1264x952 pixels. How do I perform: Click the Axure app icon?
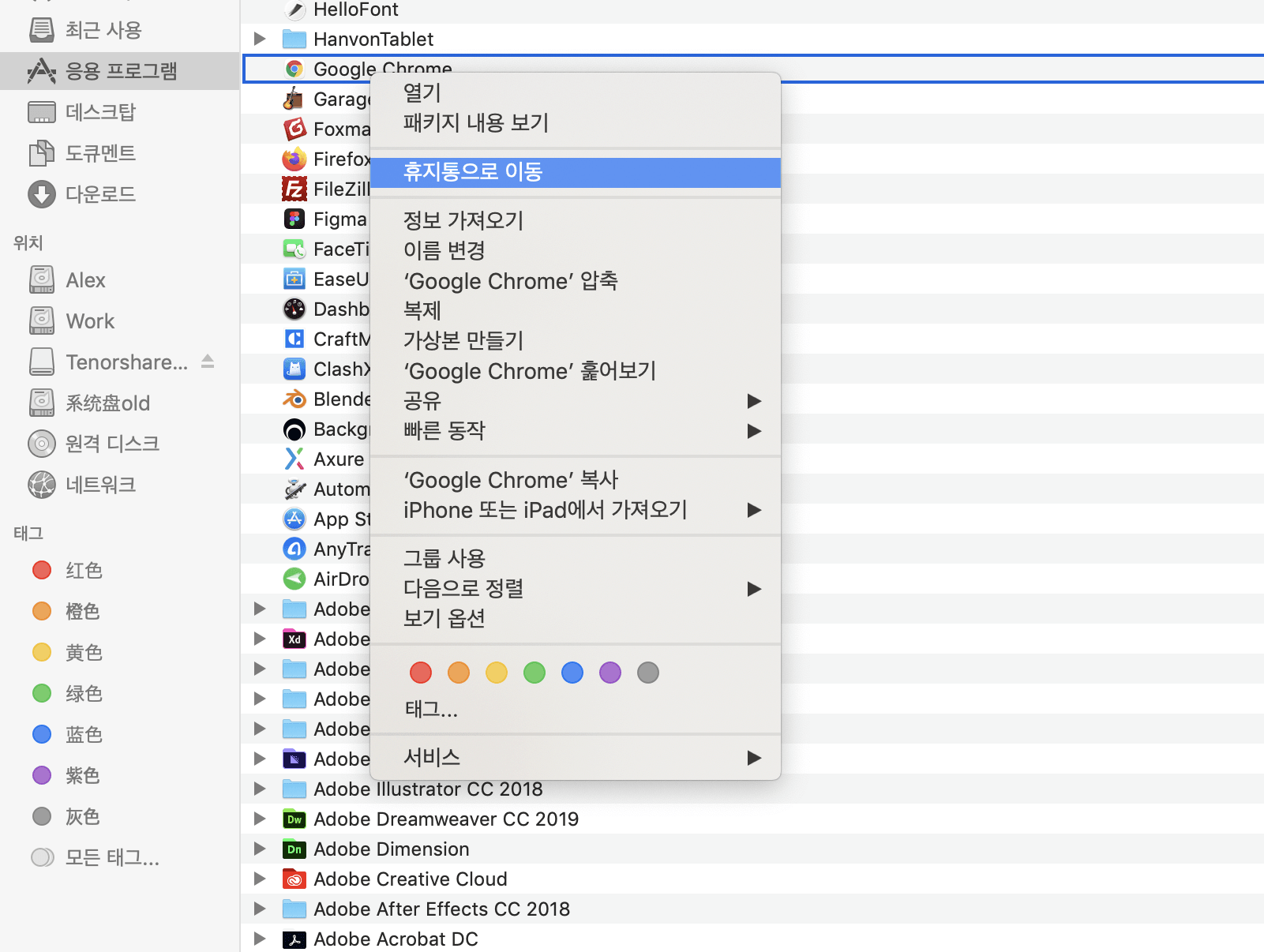click(294, 459)
